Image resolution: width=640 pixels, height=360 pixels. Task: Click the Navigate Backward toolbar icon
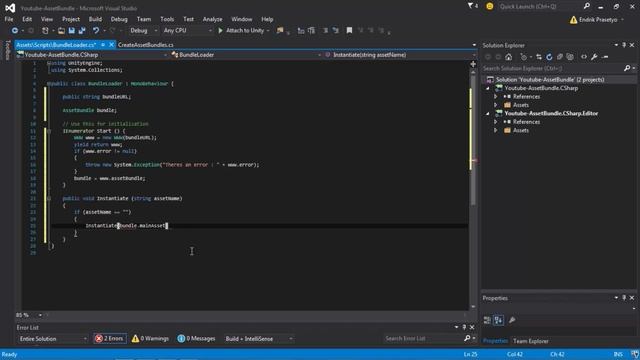point(15,31)
